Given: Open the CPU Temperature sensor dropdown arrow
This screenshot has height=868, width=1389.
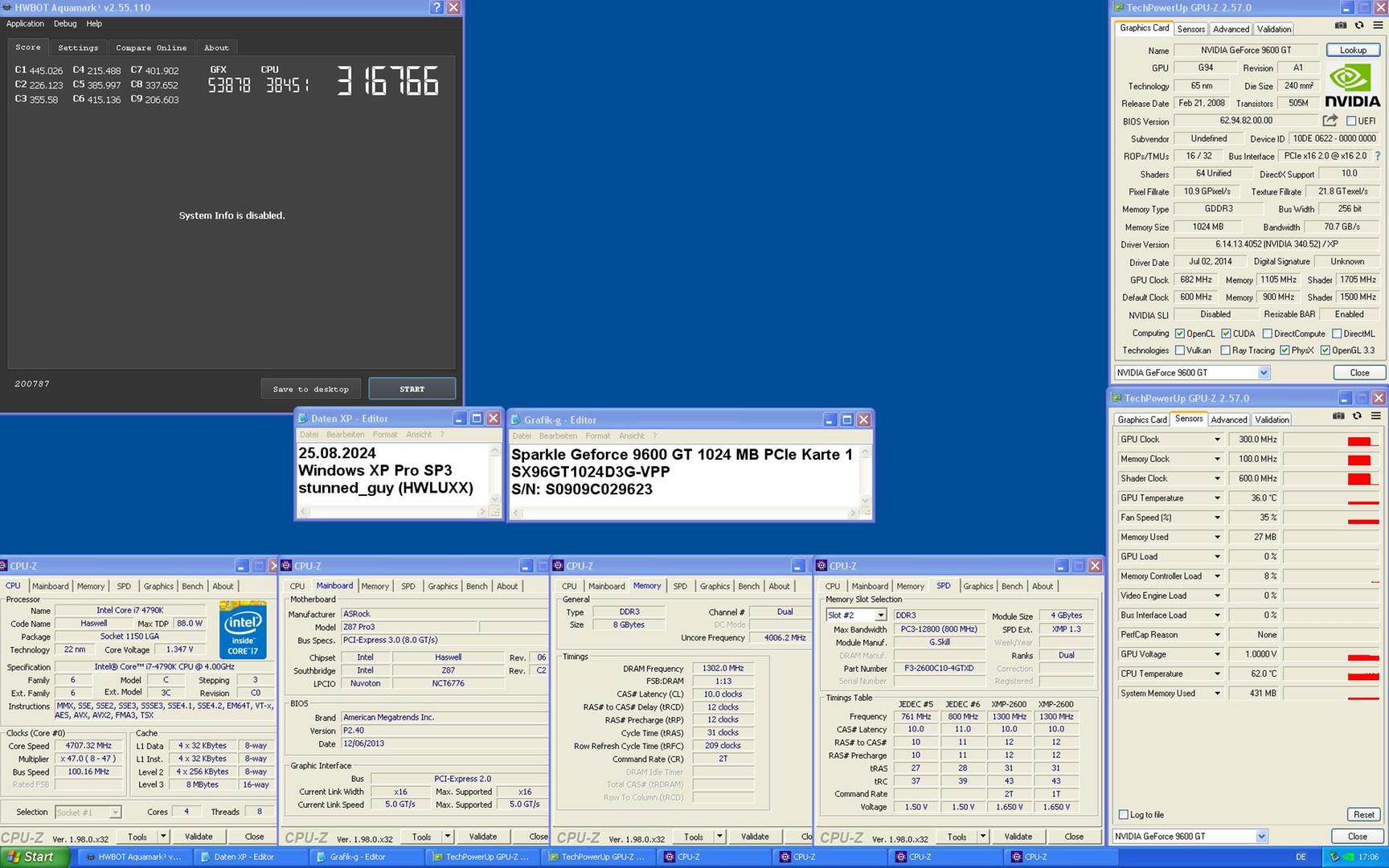Looking at the screenshot, I should tap(1217, 674).
